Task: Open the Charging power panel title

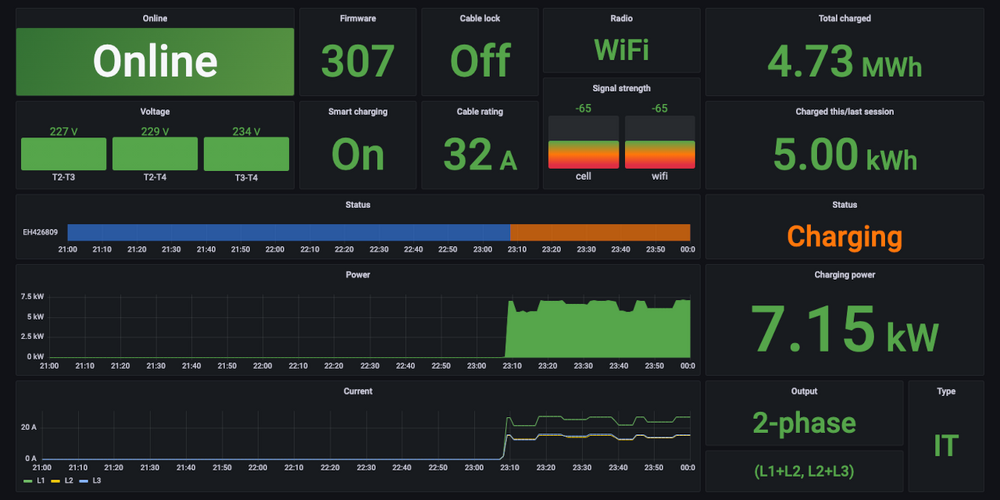Action: [845, 274]
